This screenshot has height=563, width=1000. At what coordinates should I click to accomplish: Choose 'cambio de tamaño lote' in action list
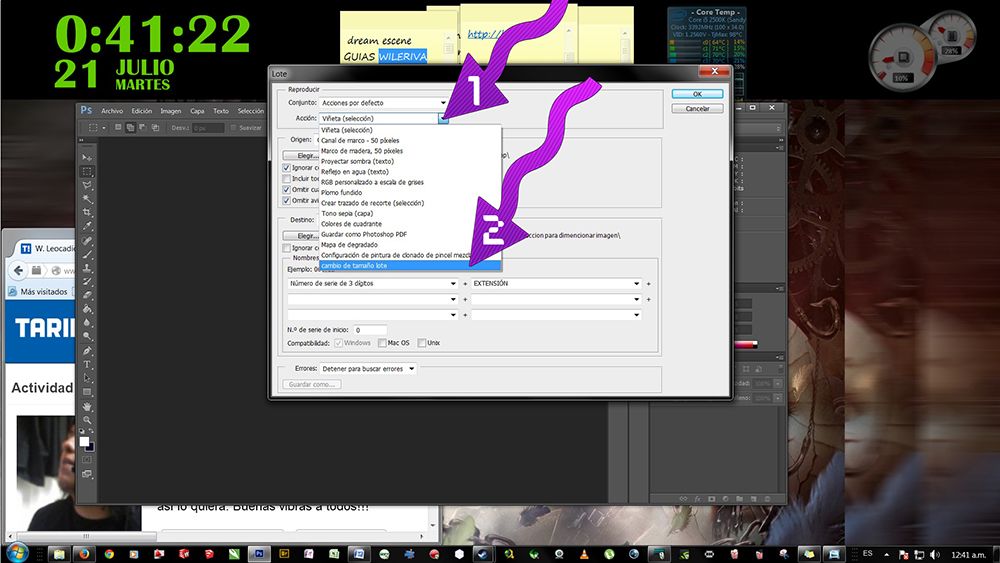pyautogui.click(x=409, y=265)
